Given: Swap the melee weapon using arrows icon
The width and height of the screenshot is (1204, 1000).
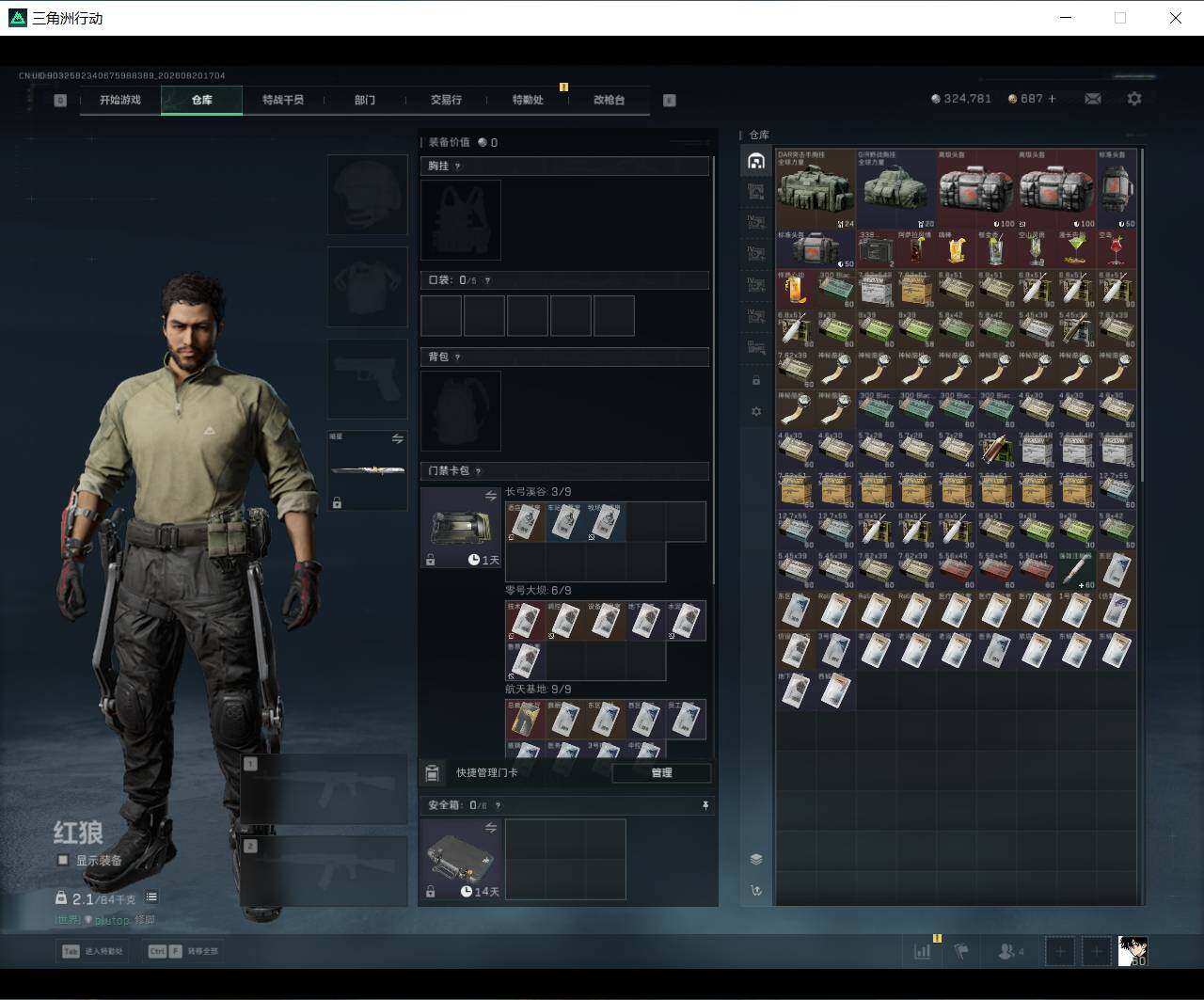Looking at the screenshot, I should pos(397,439).
